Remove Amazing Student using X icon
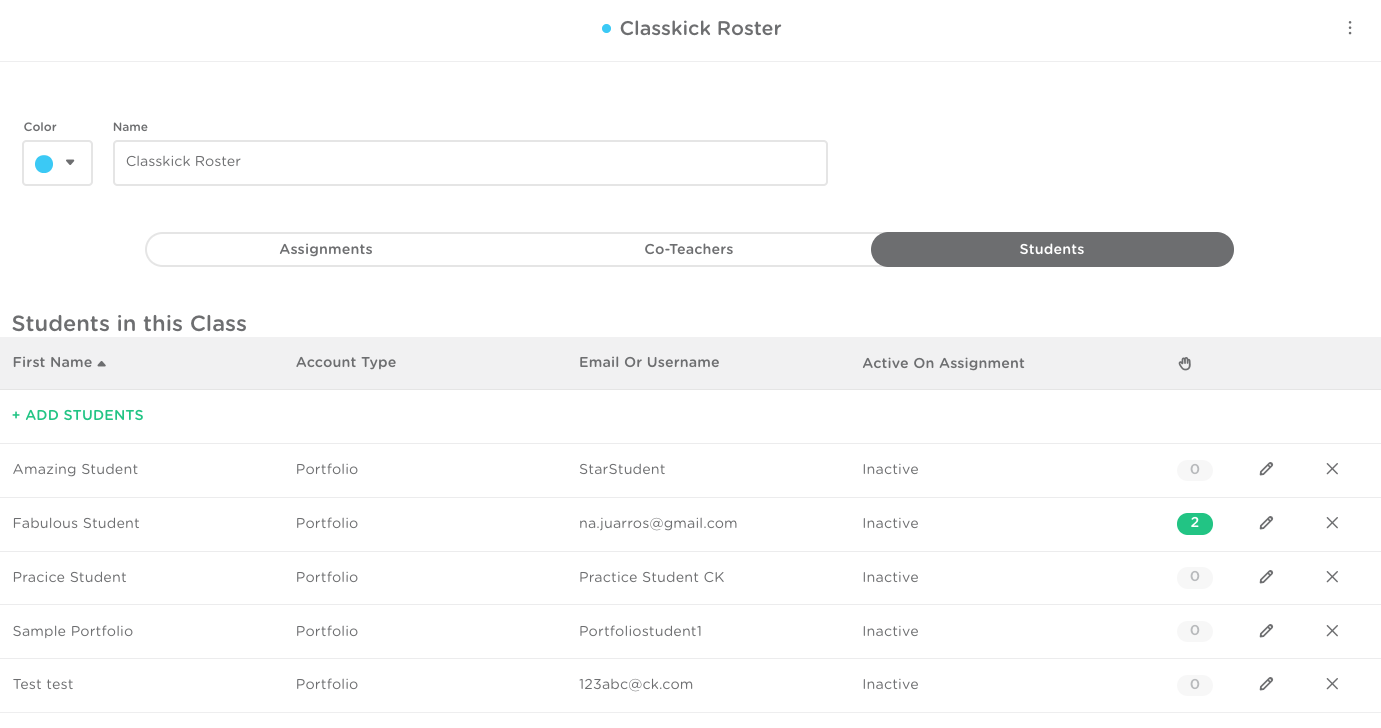Screen dimensions: 1381x728 point(1332,469)
